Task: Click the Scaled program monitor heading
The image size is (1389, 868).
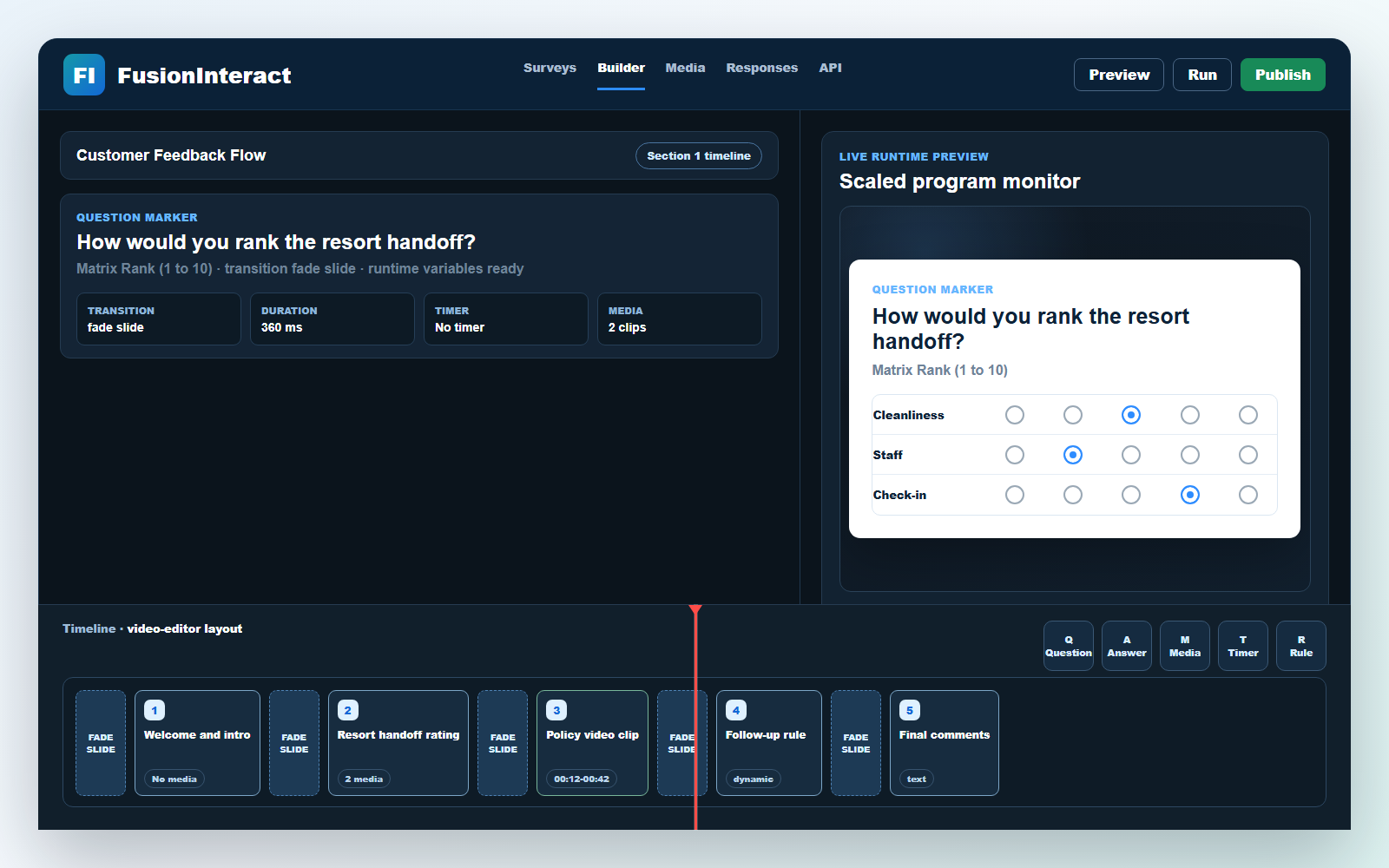Action: click(959, 181)
